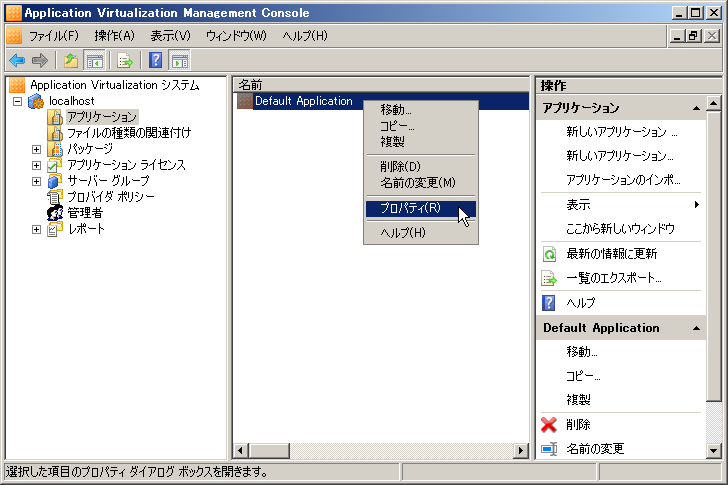Viewport: 728px width, 485px height.
Task: Expand the サーバー グループ node
Action: (36, 181)
